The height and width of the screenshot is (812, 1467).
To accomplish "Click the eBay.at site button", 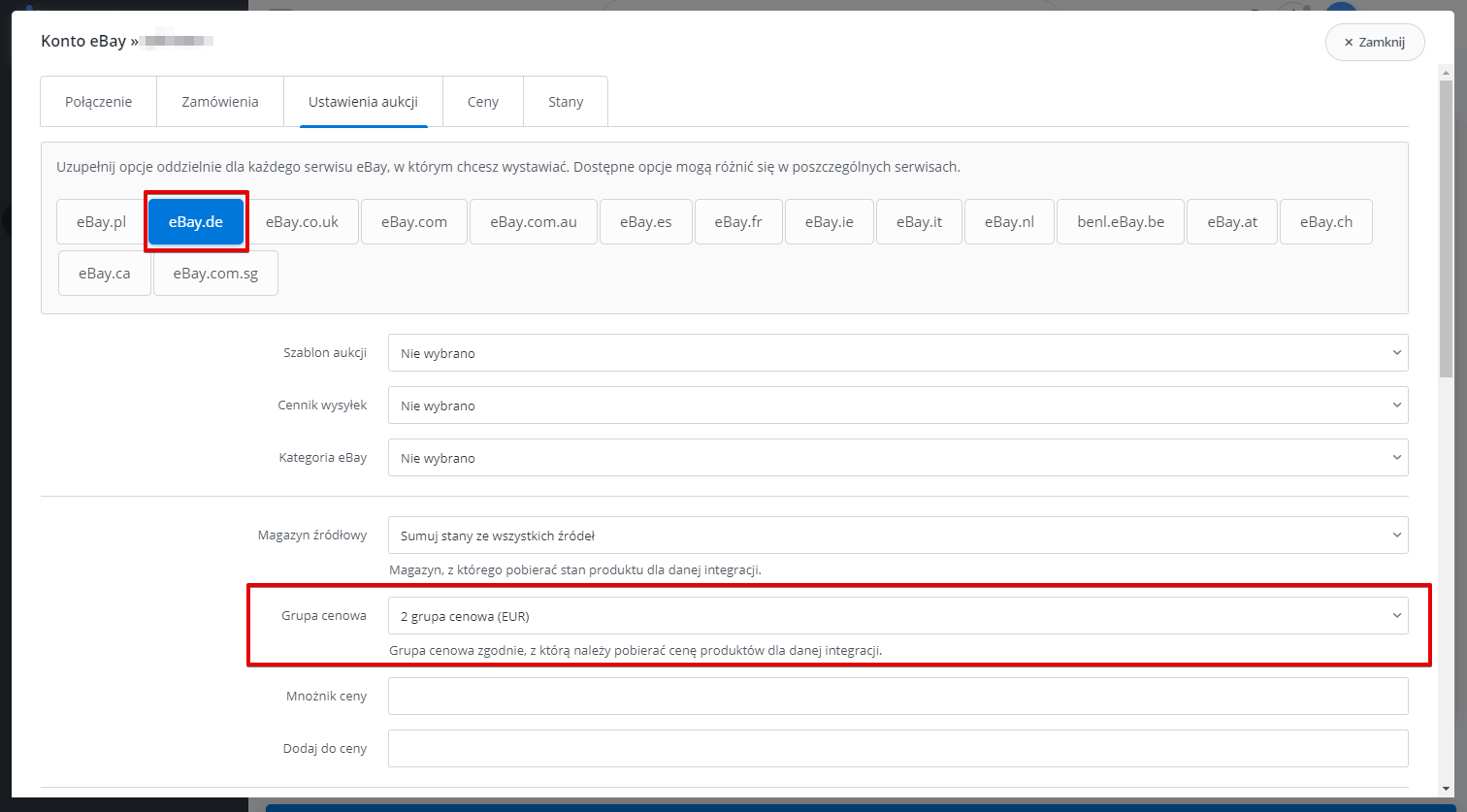I will tap(1232, 222).
